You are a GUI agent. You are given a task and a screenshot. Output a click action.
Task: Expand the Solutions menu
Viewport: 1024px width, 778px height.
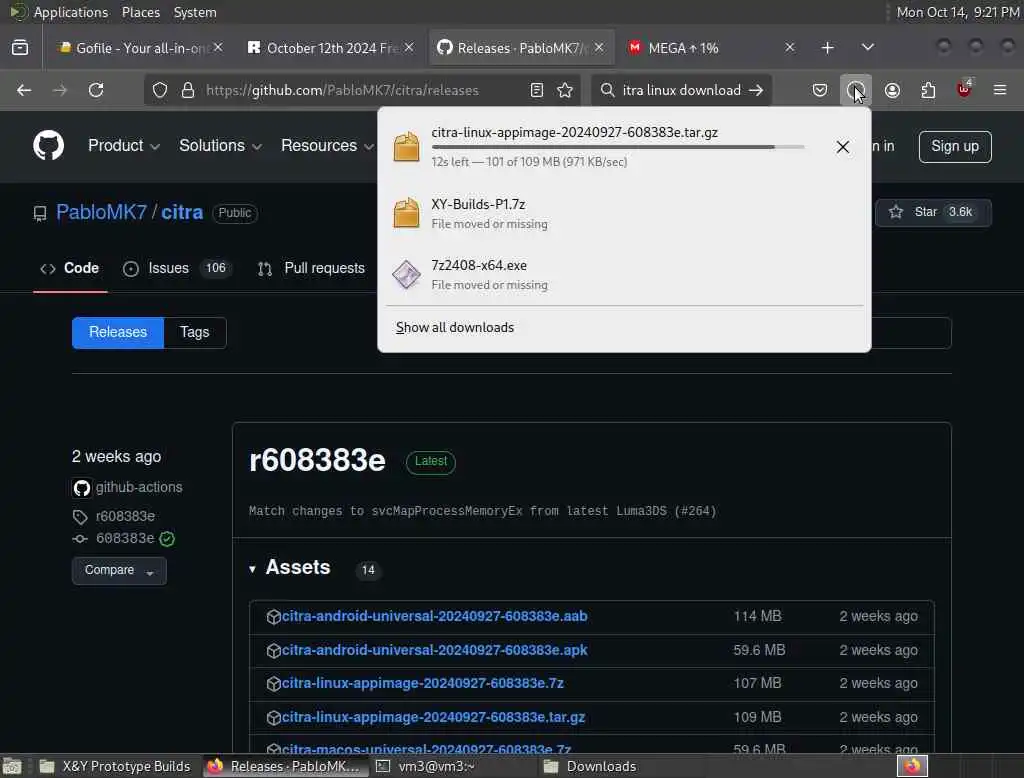pos(221,146)
